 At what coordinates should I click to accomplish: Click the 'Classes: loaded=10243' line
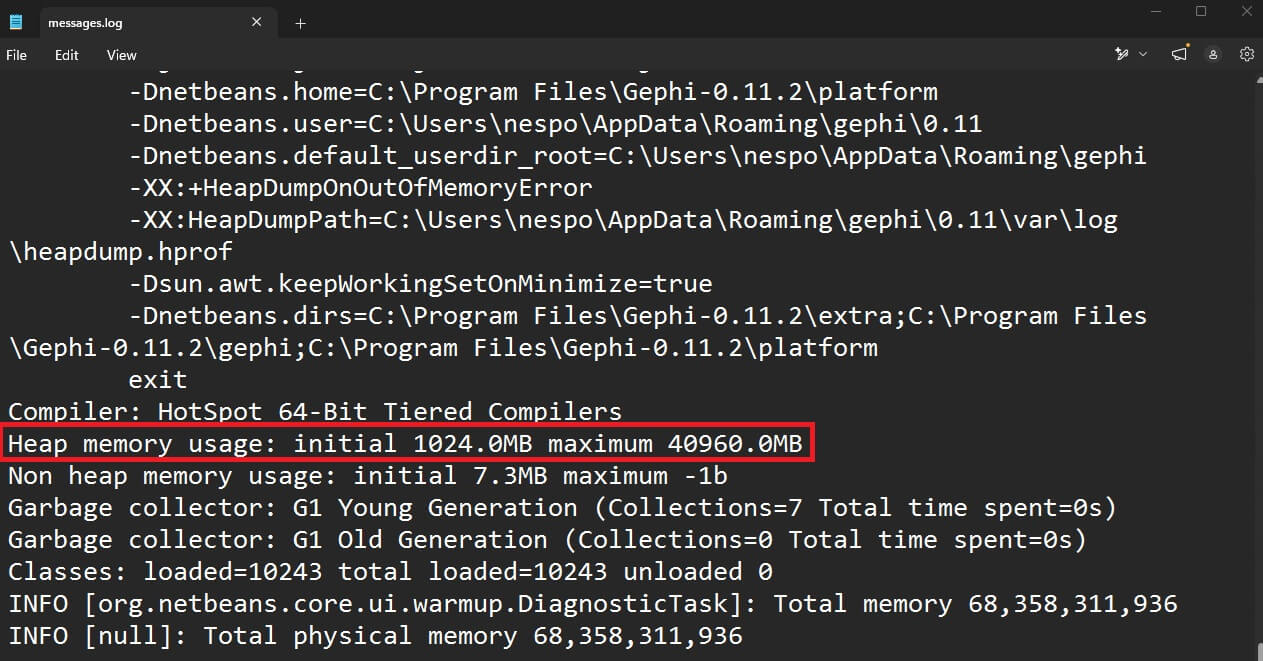pos(390,572)
